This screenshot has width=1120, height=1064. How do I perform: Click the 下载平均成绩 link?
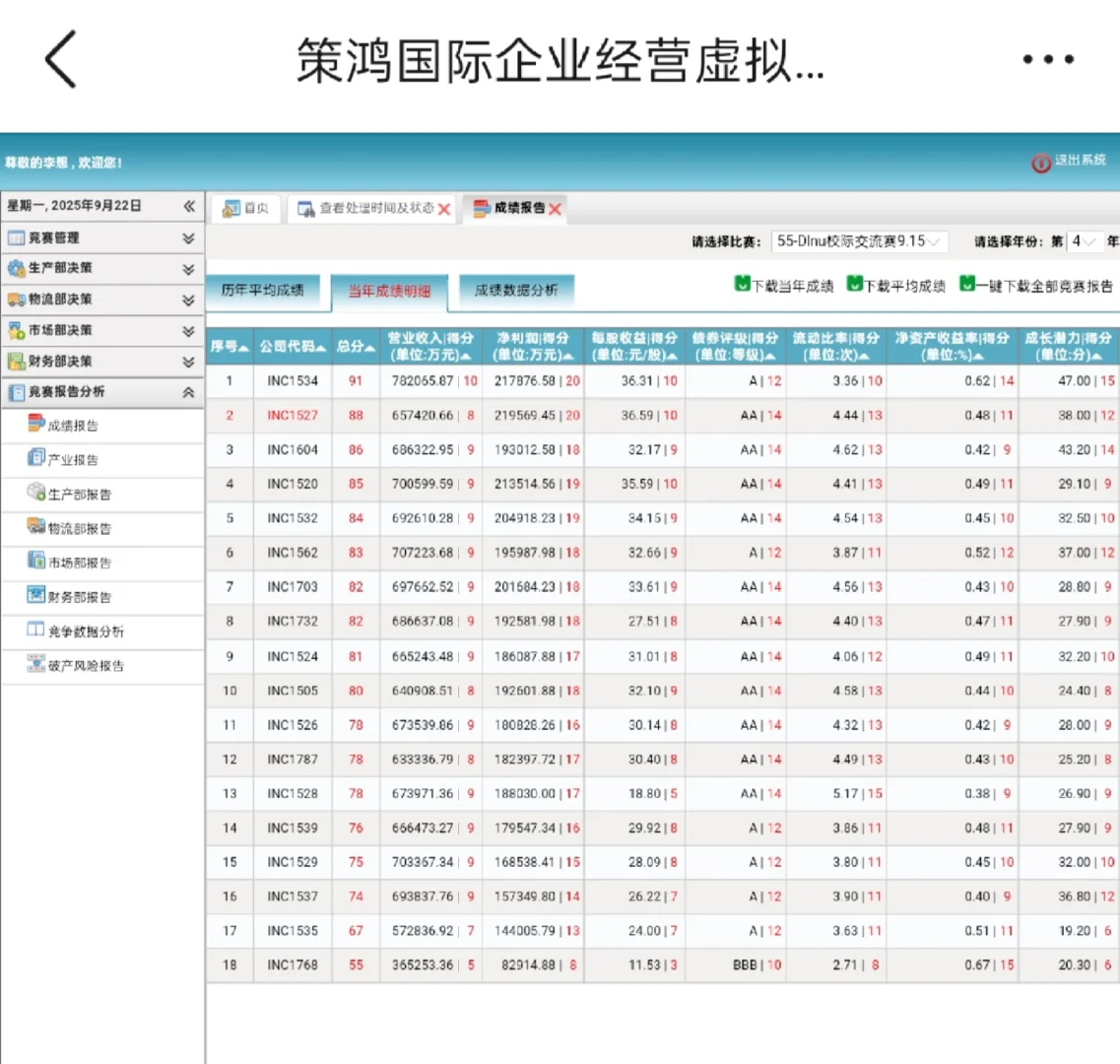point(904,287)
